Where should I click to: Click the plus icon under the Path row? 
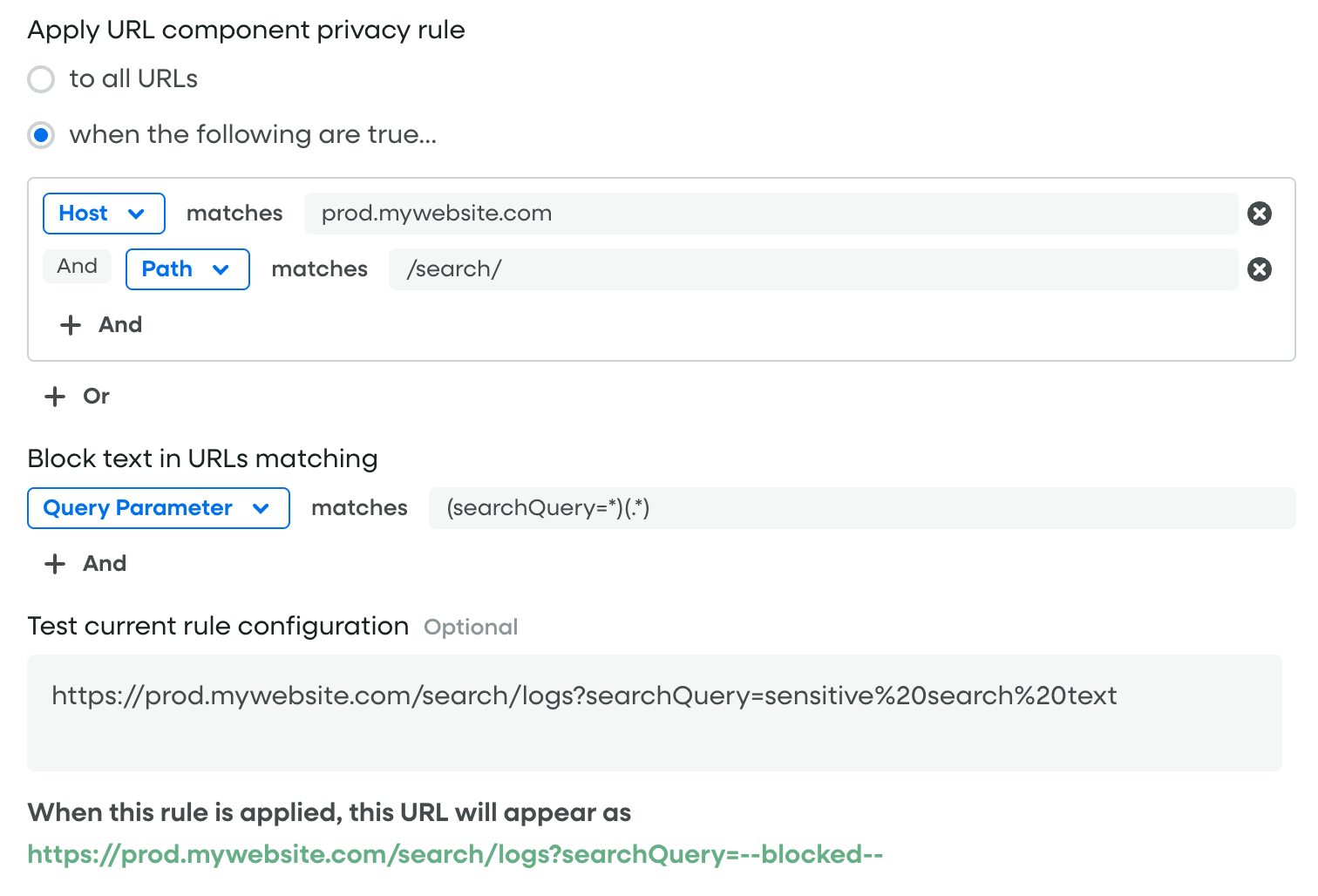coord(71,325)
